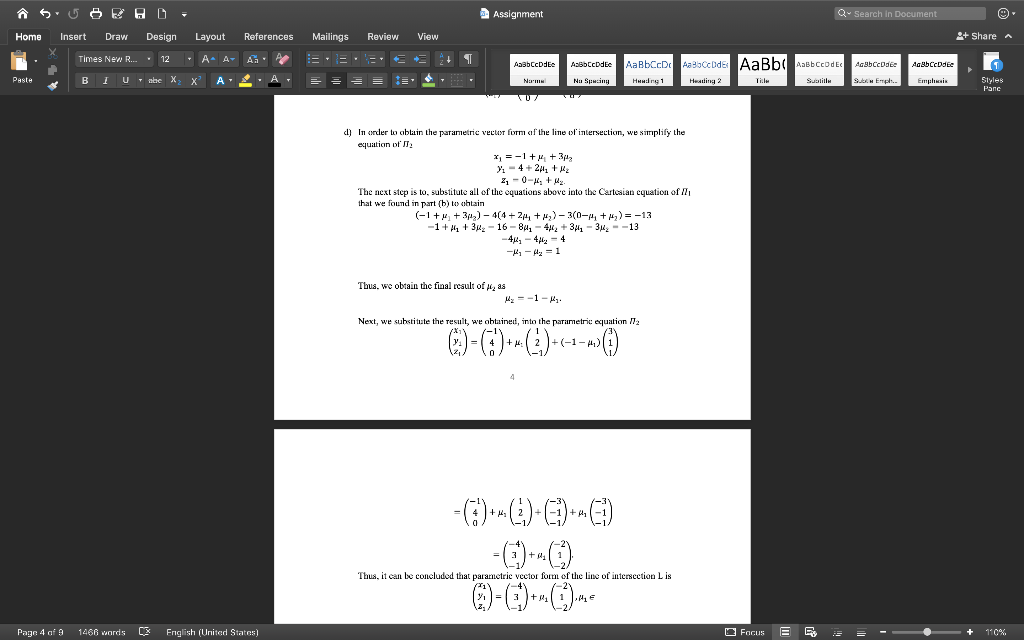Viewport: 1024px width, 640px height.
Task: Open the References tab
Action: (x=268, y=37)
